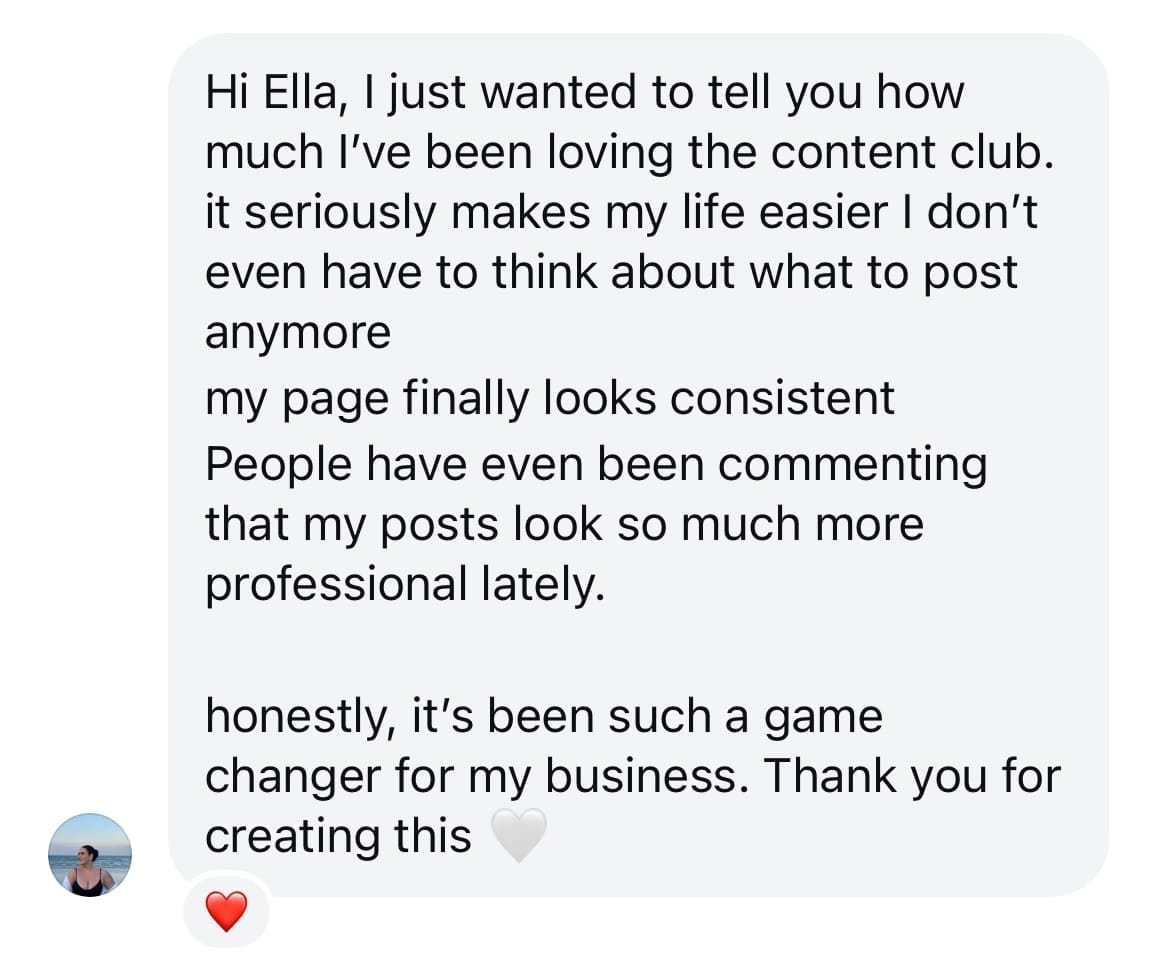
Task: Click the blank line above "honestly"
Action: coord(600,650)
